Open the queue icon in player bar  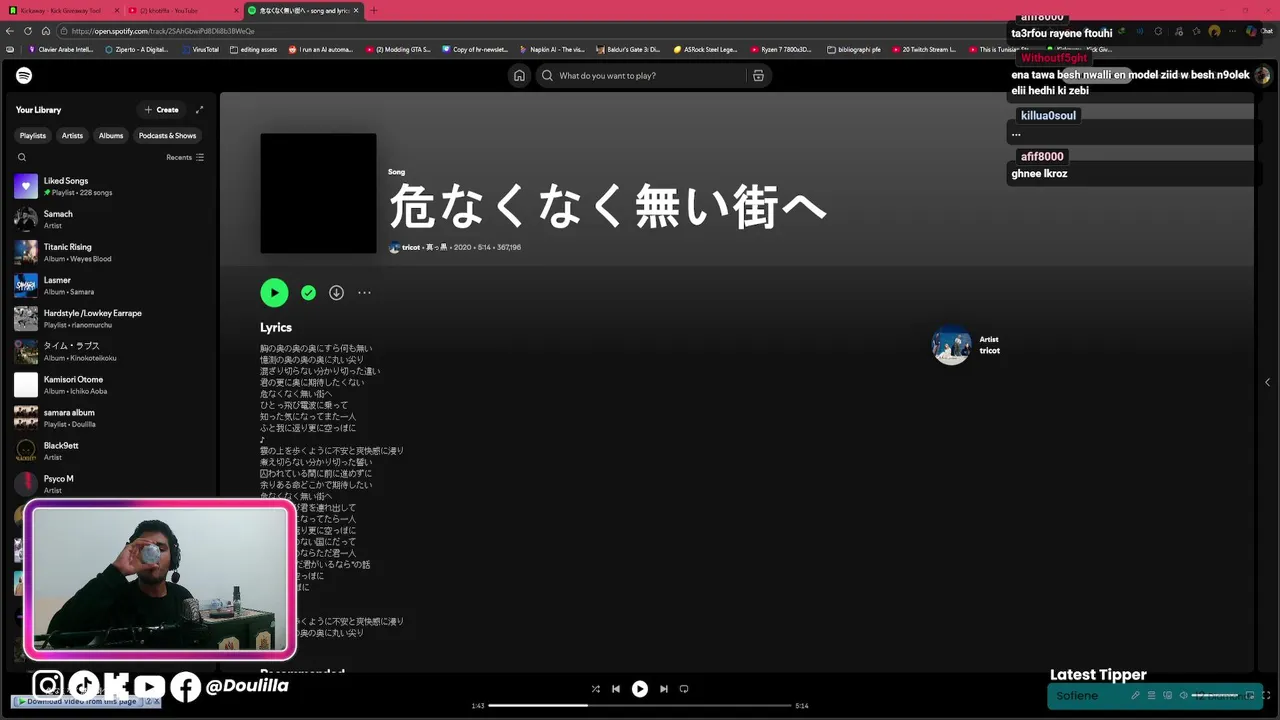(1151, 695)
